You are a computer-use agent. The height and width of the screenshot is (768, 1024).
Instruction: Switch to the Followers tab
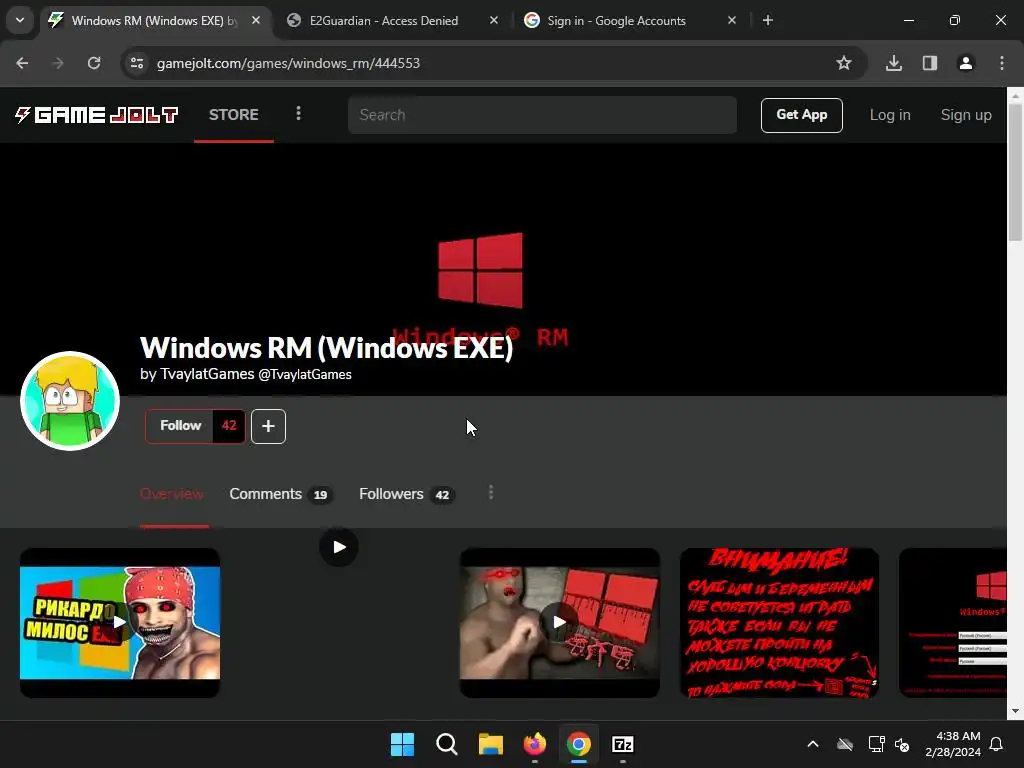[x=406, y=494]
